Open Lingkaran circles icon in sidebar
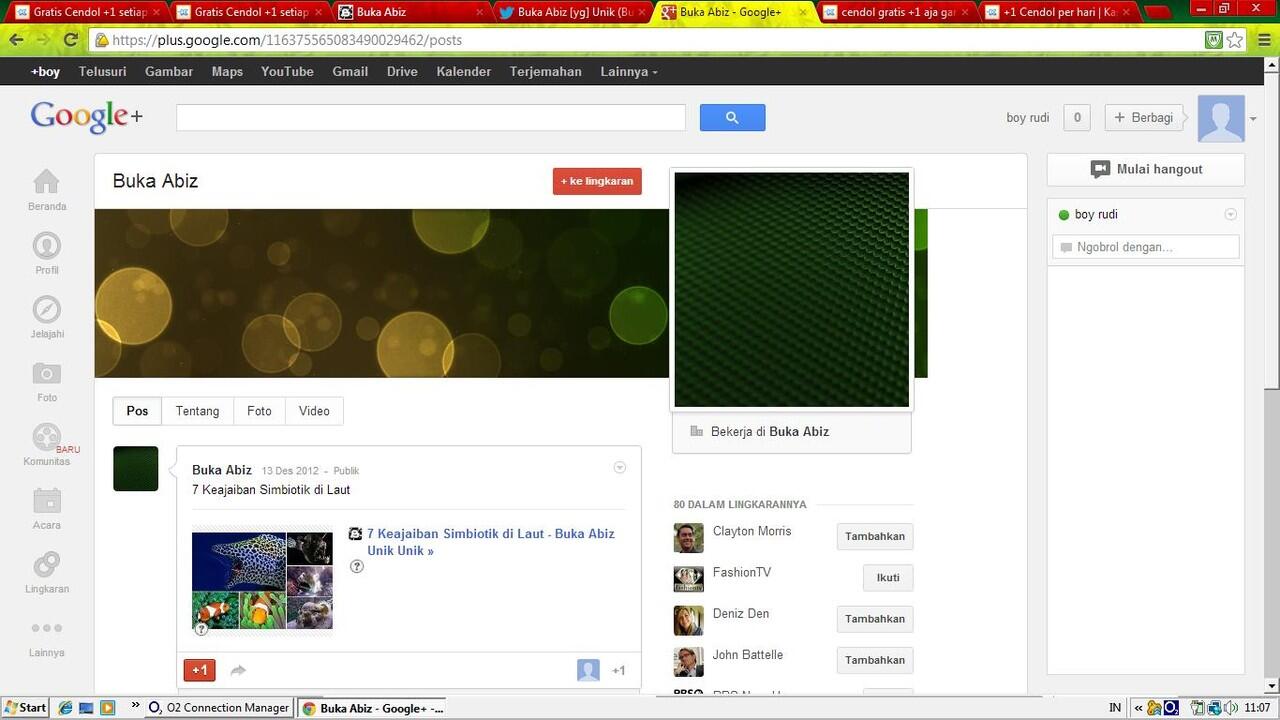This screenshot has width=1280, height=720. pyautogui.click(x=47, y=572)
